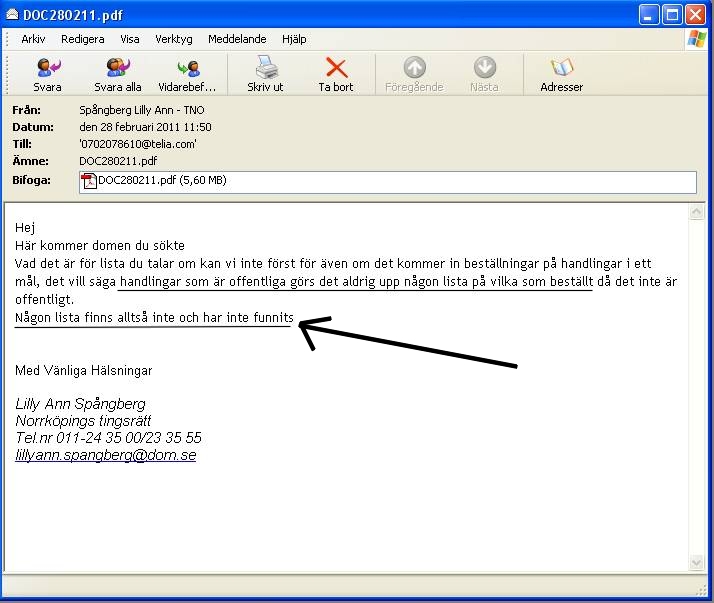714x603 pixels.
Task: Click the date den 28 februari 2011 11:50
Action: pos(145,127)
